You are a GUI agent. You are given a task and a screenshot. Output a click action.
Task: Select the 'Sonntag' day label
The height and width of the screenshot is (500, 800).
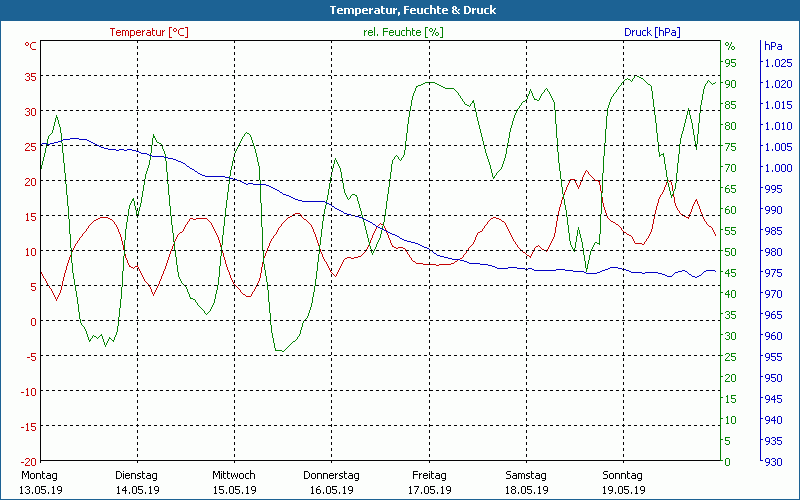pyautogui.click(x=622, y=475)
